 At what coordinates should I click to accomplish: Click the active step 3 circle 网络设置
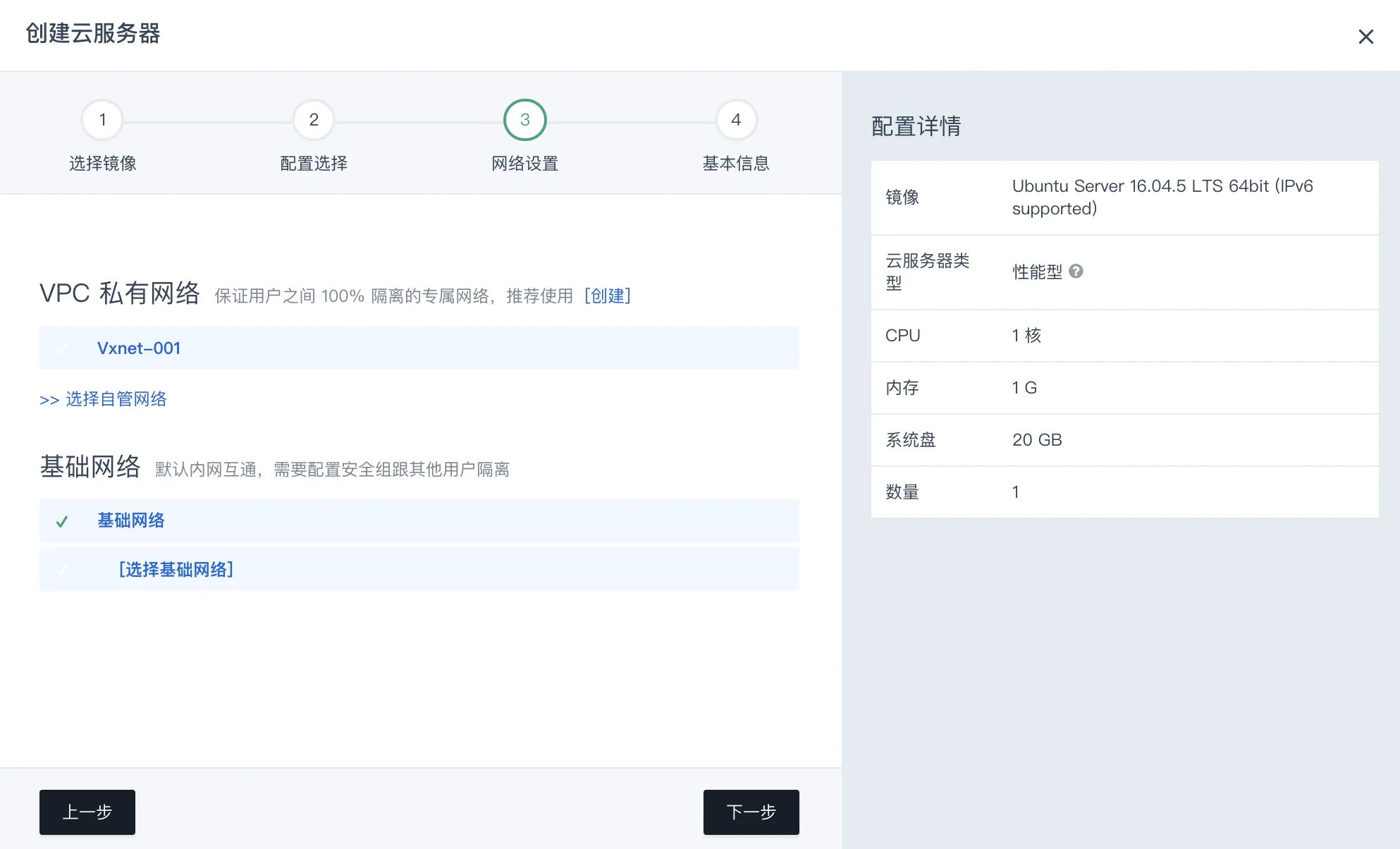coord(524,120)
